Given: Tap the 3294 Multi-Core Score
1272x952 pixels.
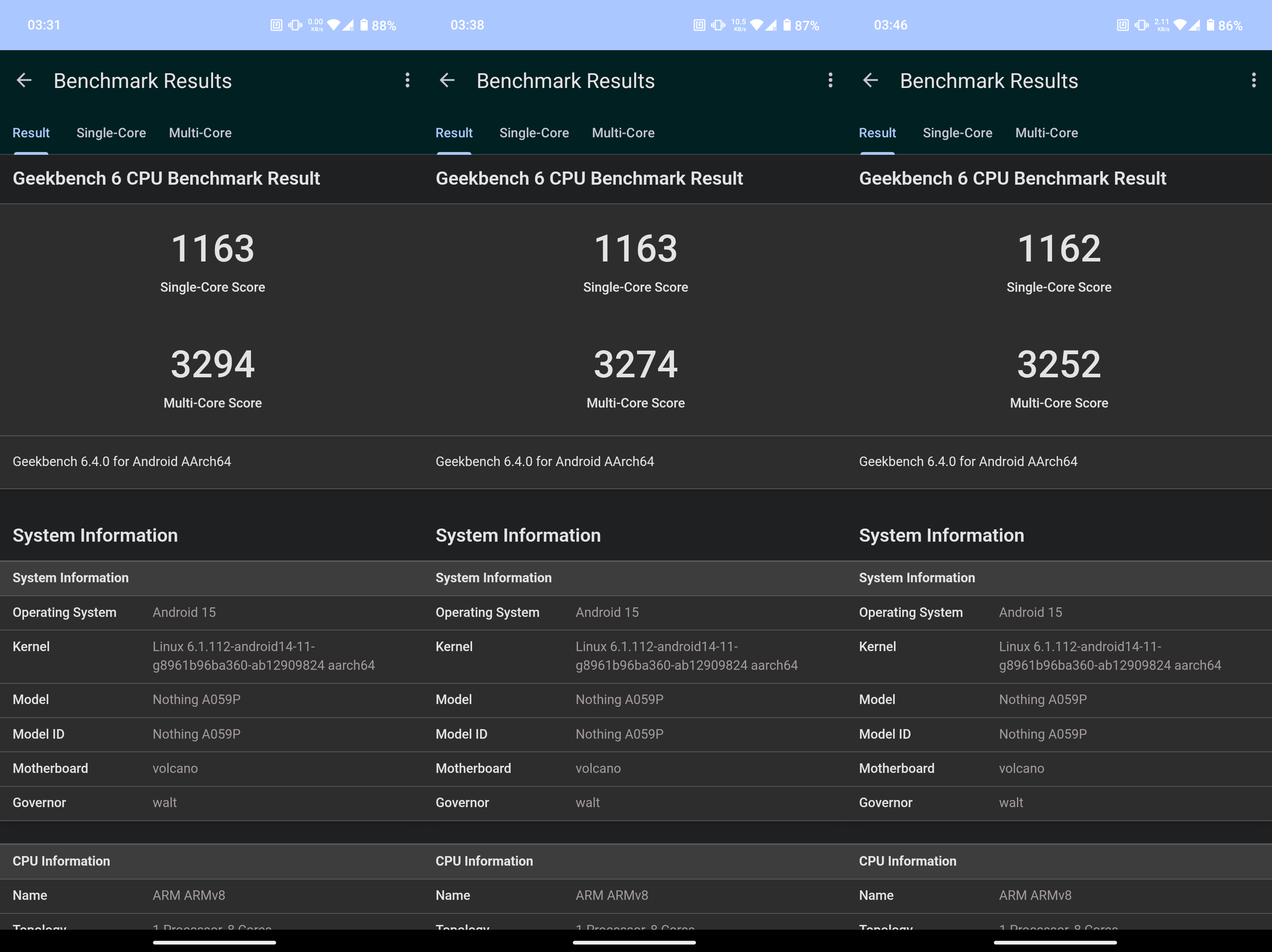Looking at the screenshot, I should coord(213,365).
